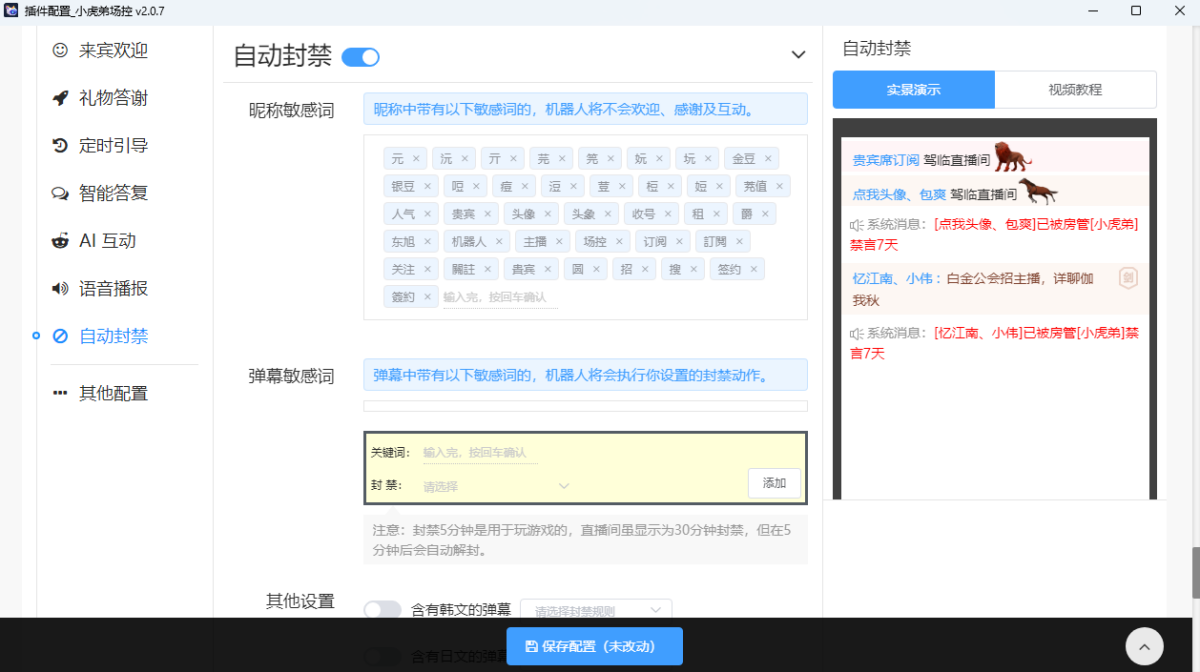Open 智能答复 chat settings

(60, 194)
